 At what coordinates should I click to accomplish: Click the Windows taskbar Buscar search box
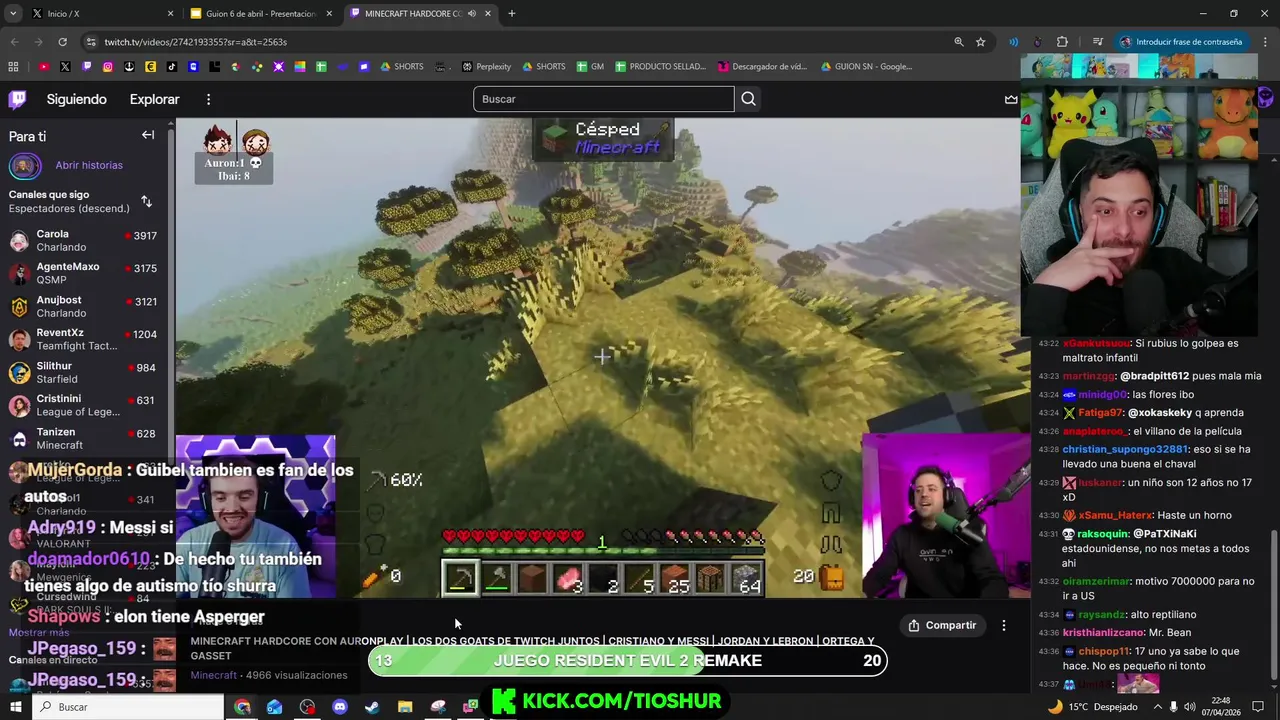click(x=128, y=707)
